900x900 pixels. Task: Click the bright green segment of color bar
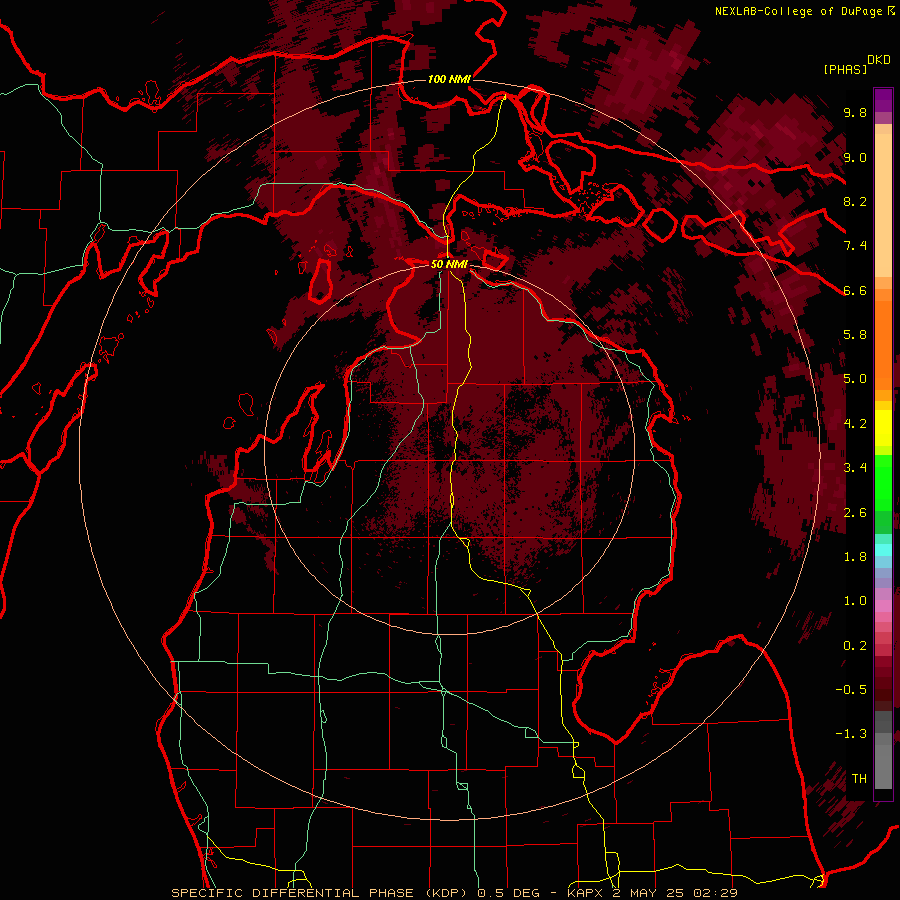[883, 483]
